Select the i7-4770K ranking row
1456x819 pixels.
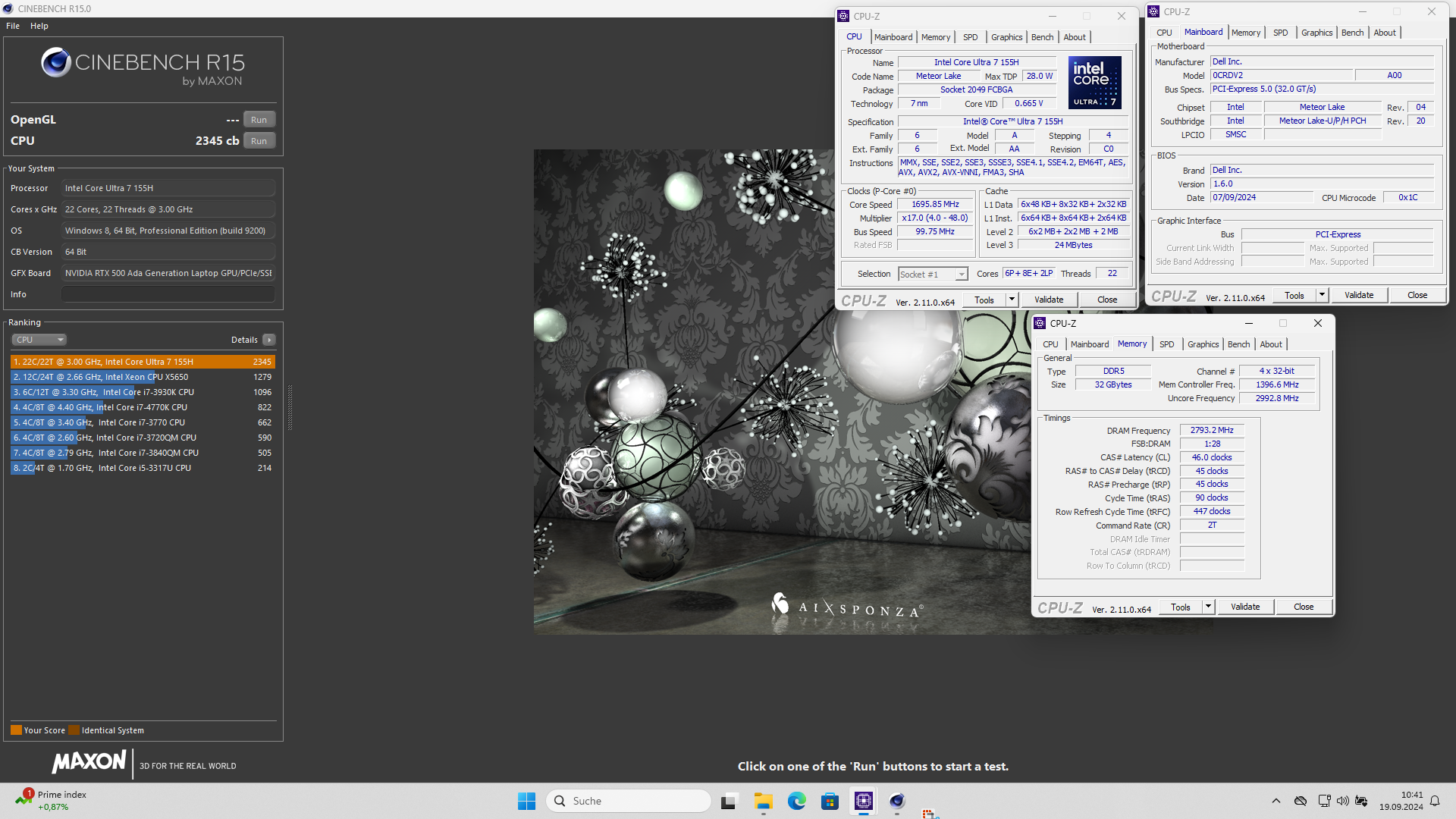click(x=143, y=407)
